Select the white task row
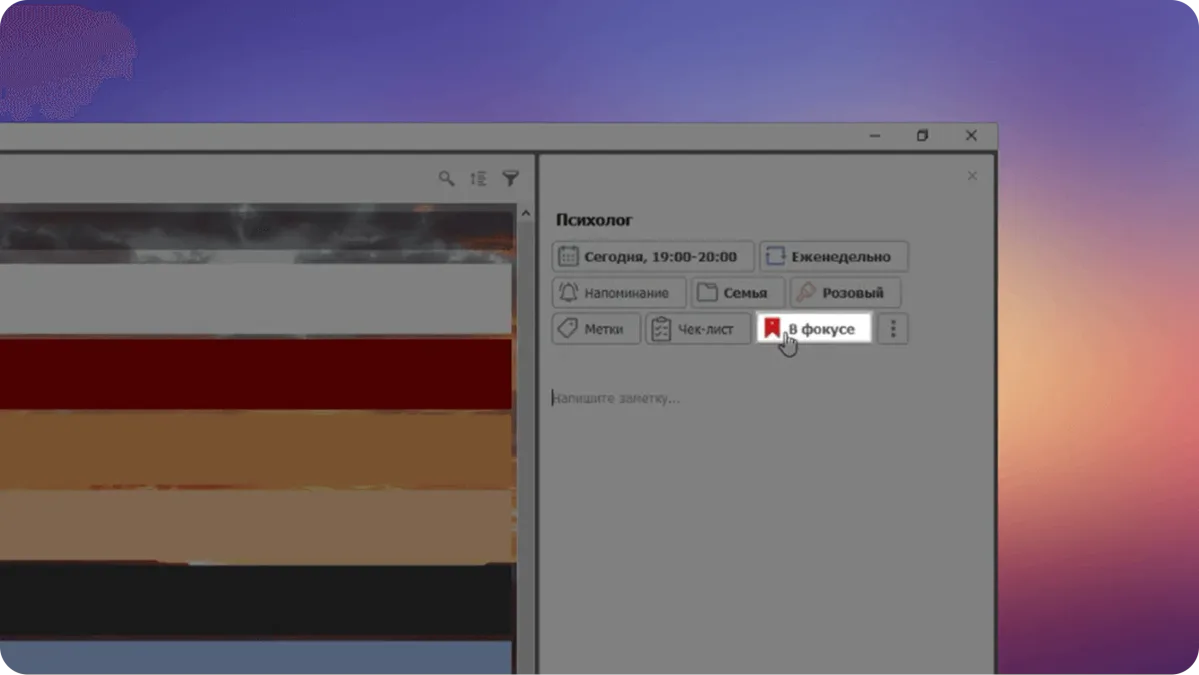 255,298
